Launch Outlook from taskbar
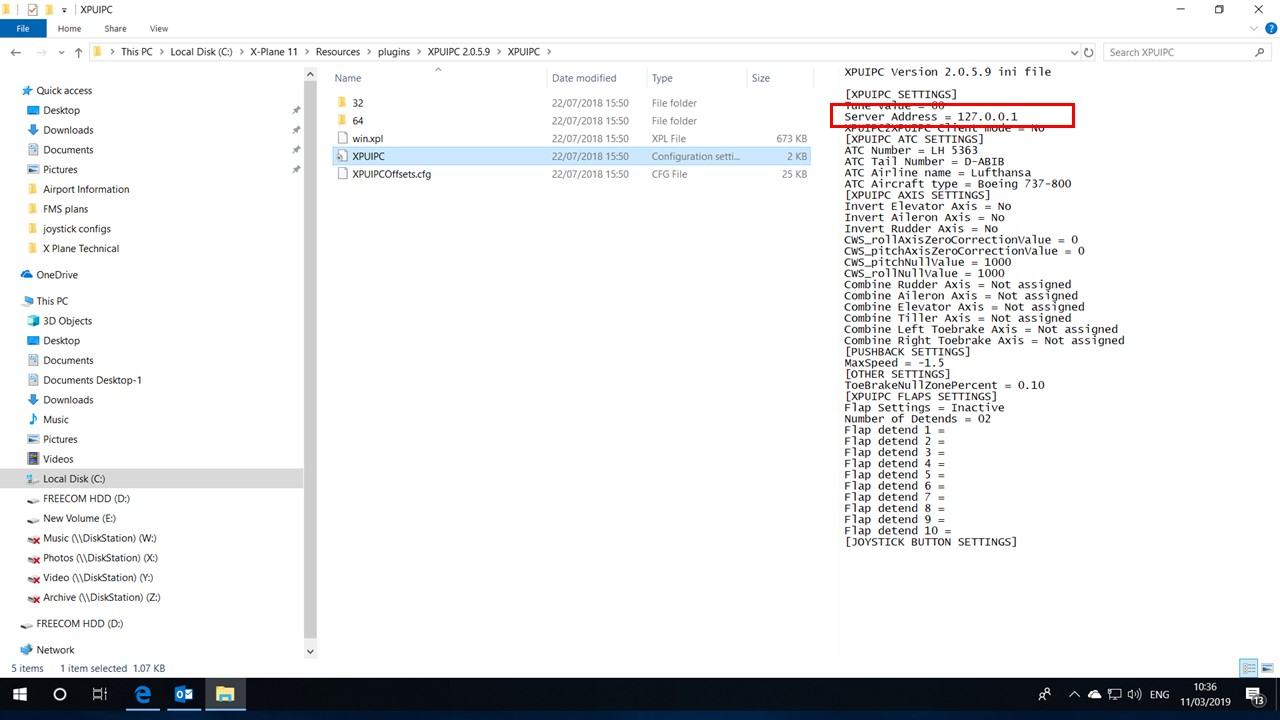The height and width of the screenshot is (720, 1280). 184,694
